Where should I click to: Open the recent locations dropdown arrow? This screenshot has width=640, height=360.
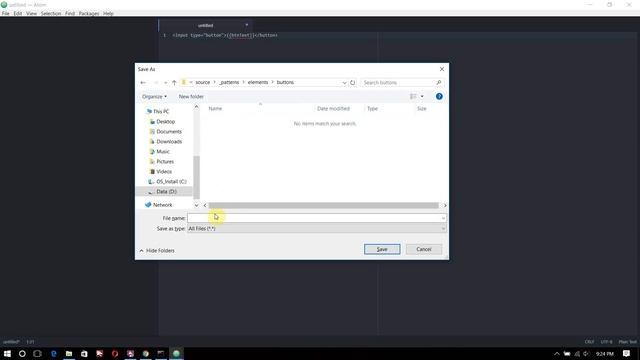pos(165,82)
